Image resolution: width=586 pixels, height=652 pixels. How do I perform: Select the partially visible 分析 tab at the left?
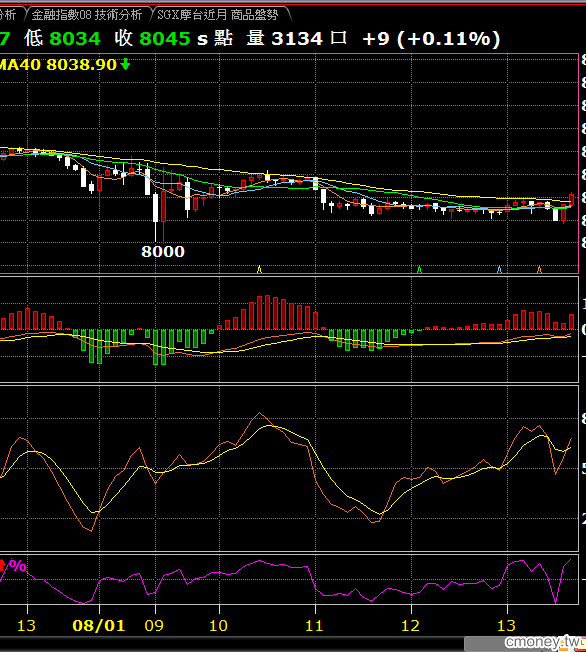click(7, 15)
